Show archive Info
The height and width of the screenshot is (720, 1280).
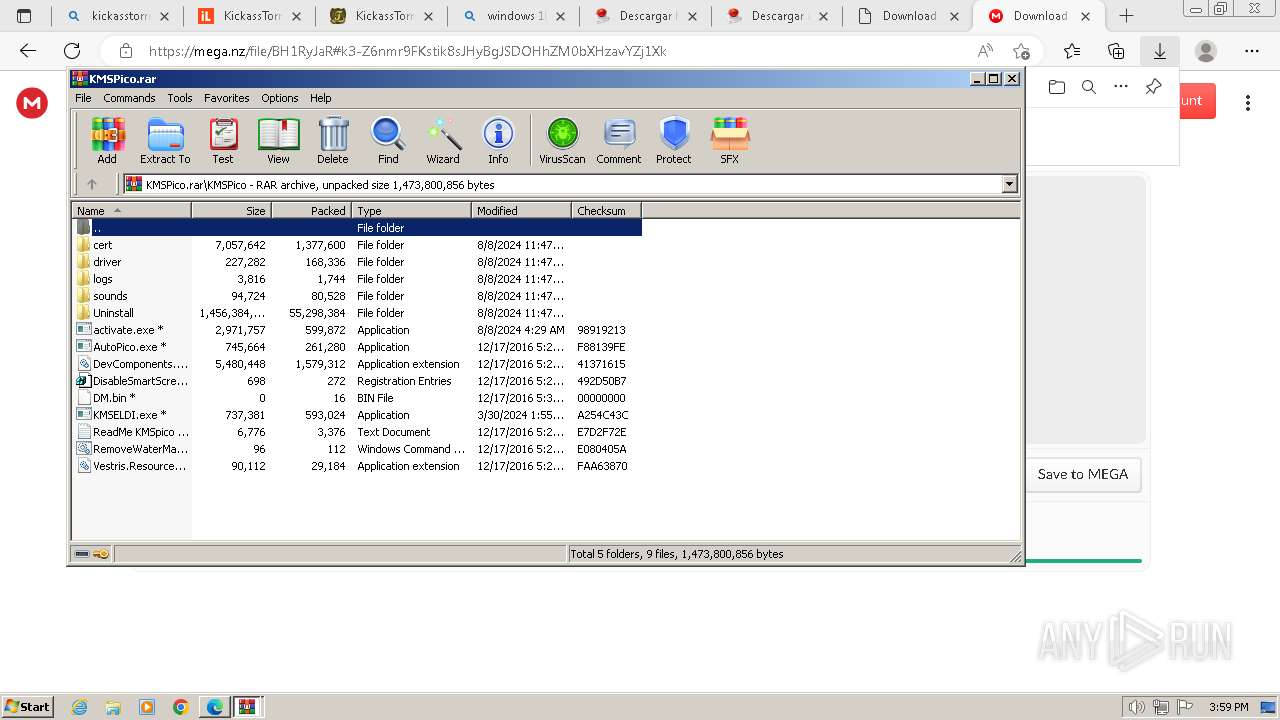pos(498,140)
